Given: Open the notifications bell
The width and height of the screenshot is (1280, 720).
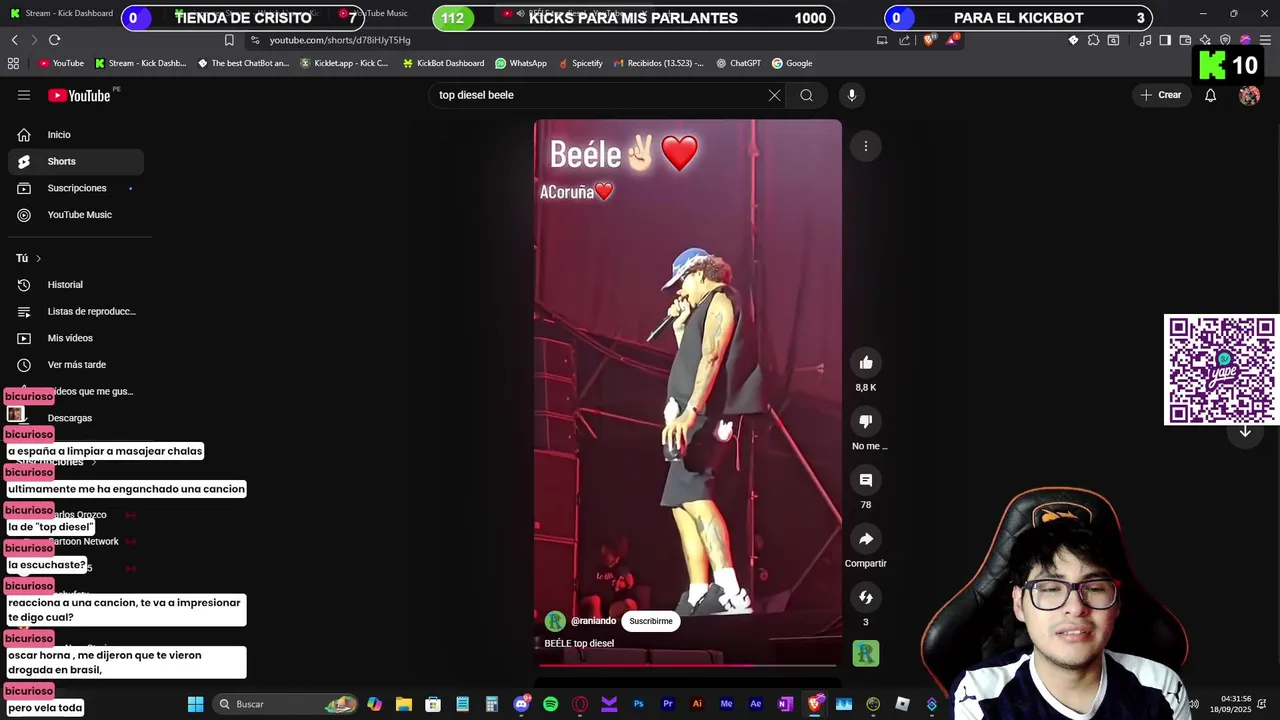Looking at the screenshot, I should [x=1210, y=95].
